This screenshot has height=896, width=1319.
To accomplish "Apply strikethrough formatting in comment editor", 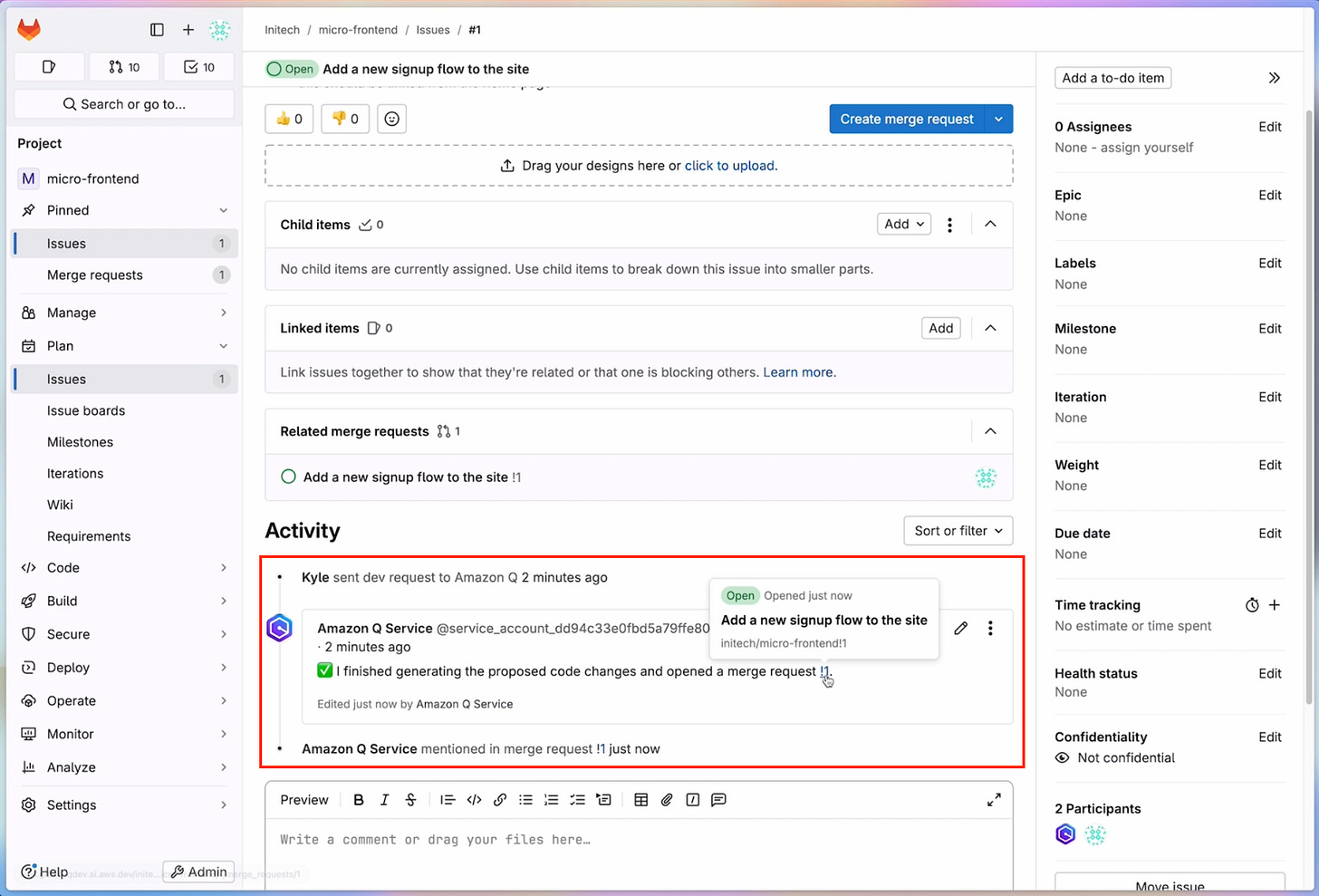I will coord(410,800).
